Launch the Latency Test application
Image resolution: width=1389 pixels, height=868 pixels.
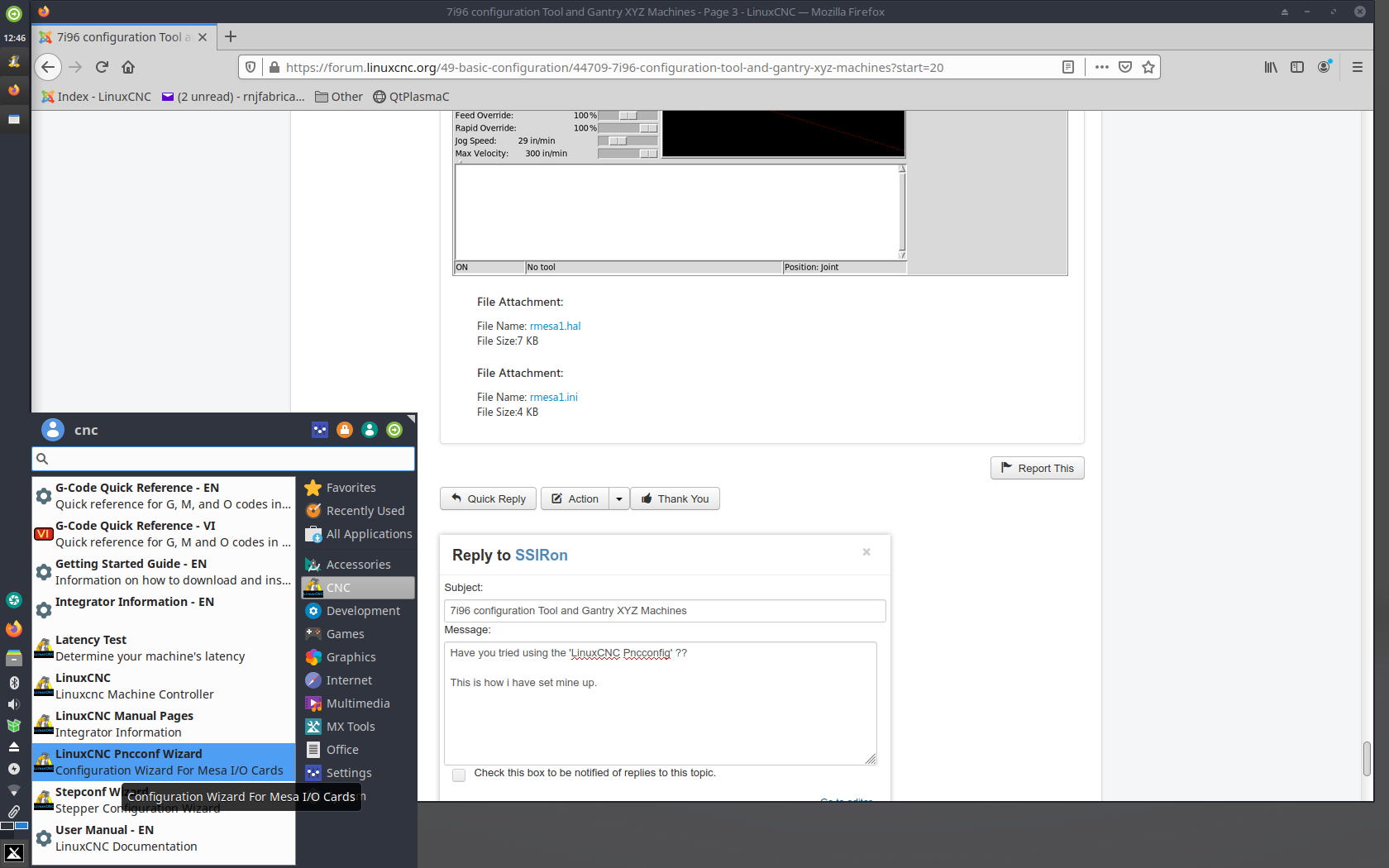(164, 648)
